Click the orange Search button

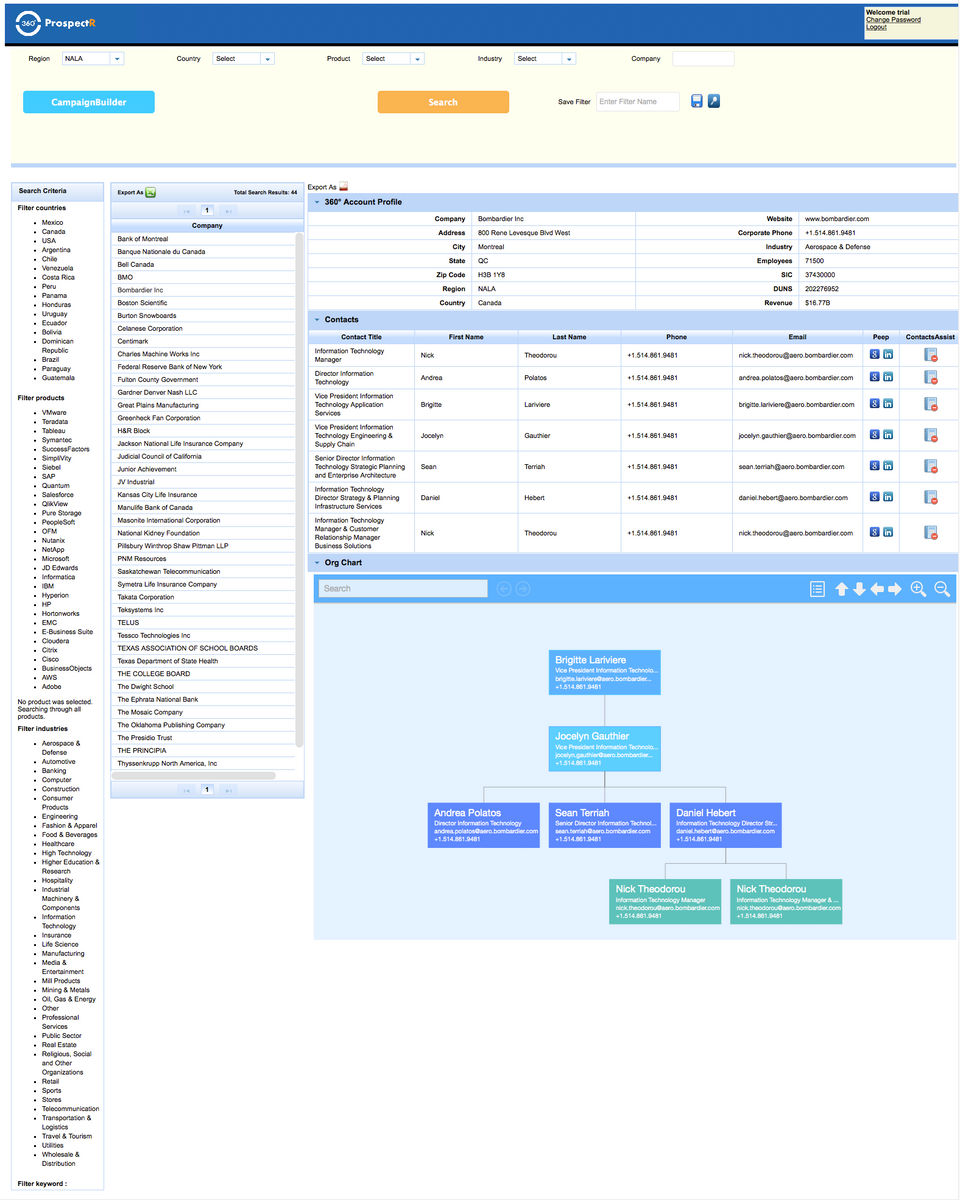443,102
